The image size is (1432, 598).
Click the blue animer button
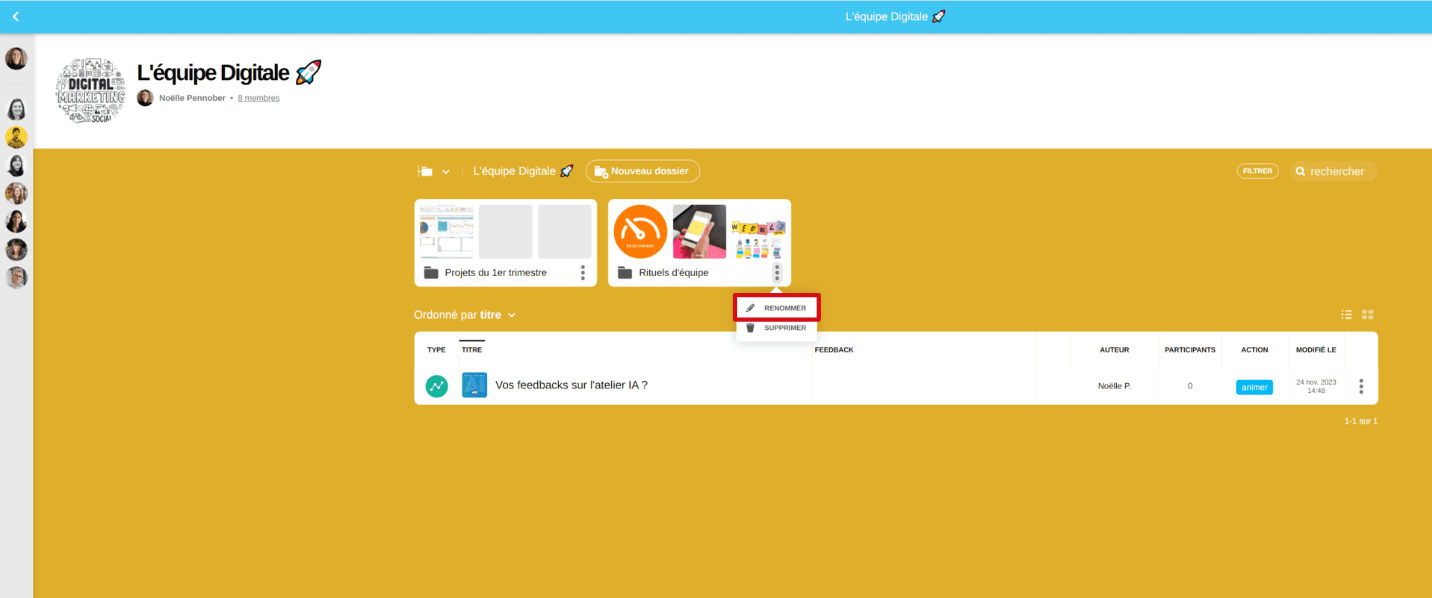pyautogui.click(x=1254, y=387)
